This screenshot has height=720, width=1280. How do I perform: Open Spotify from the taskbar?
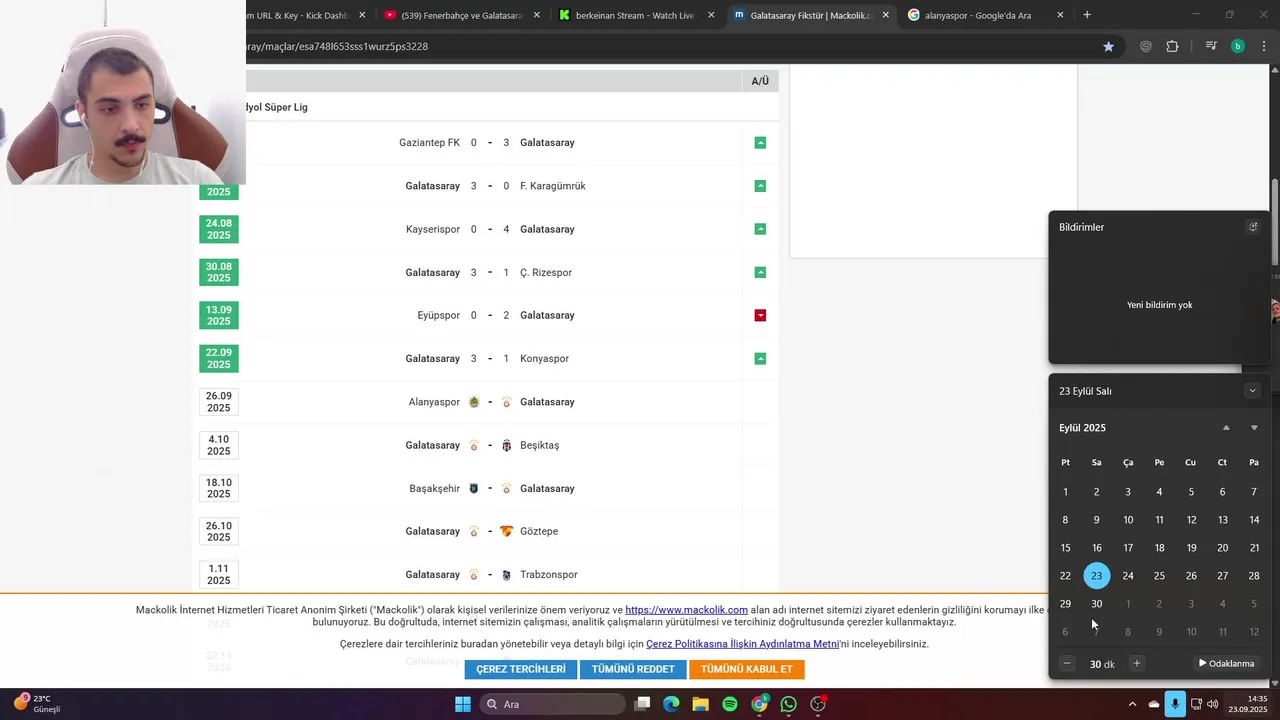pyautogui.click(x=730, y=704)
